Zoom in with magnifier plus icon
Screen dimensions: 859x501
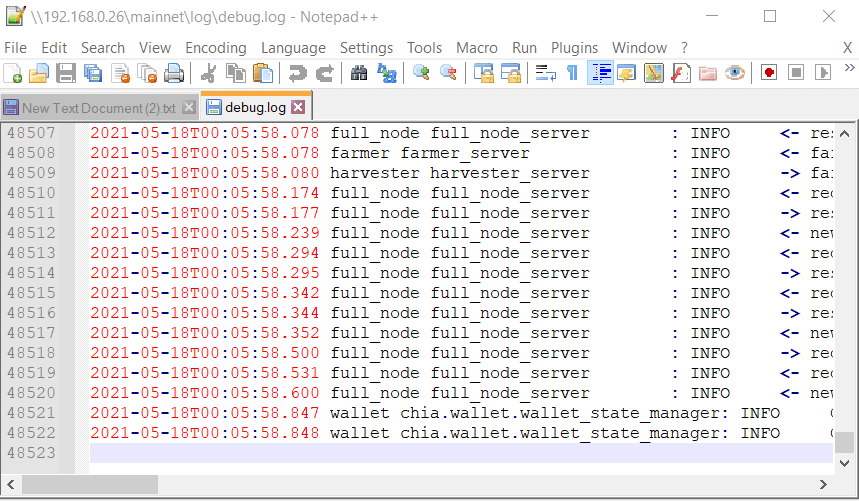tap(421, 72)
